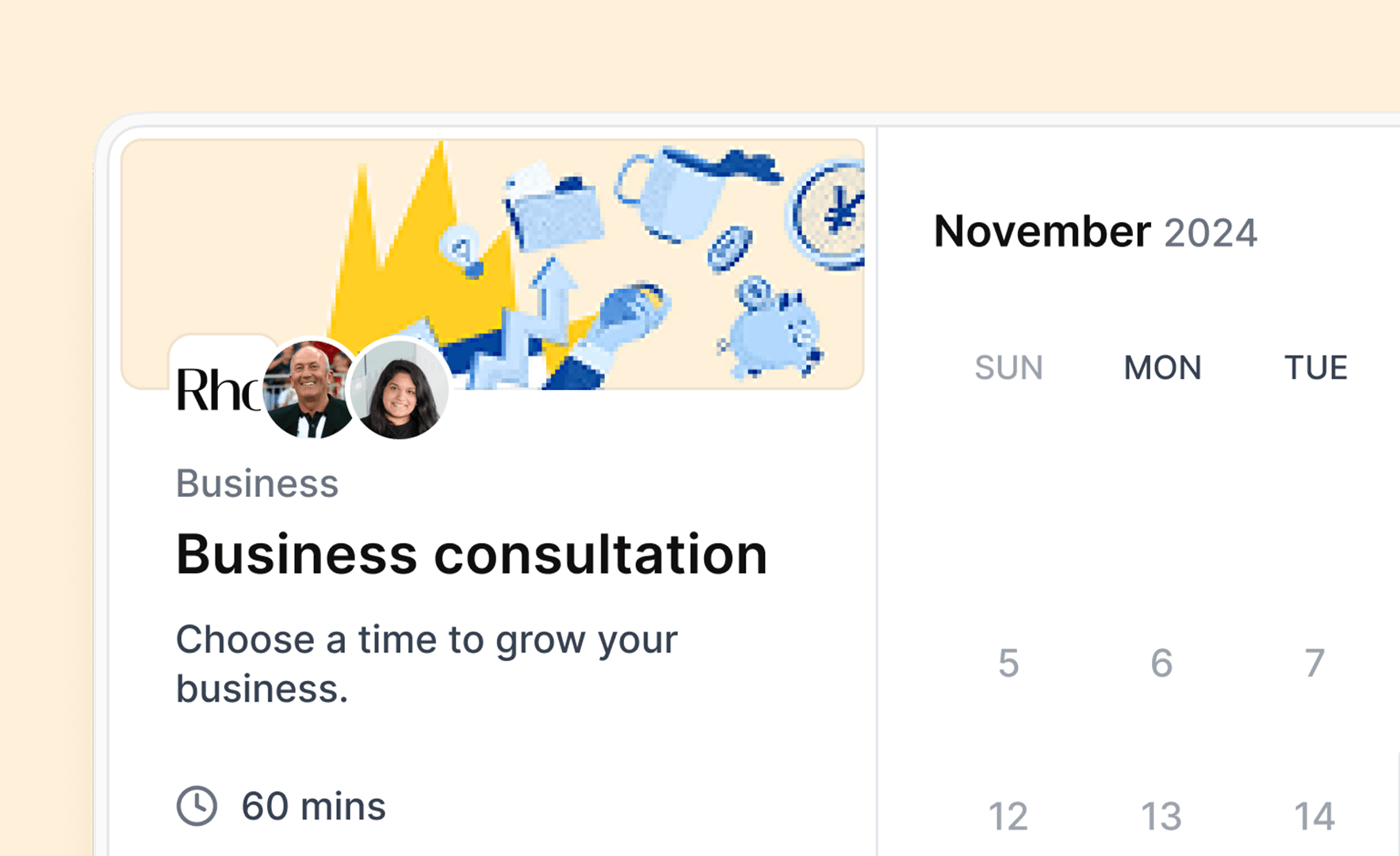This screenshot has height=856, width=1400.
Task: Click the clock icon beside 60 mins
Action: 197,805
